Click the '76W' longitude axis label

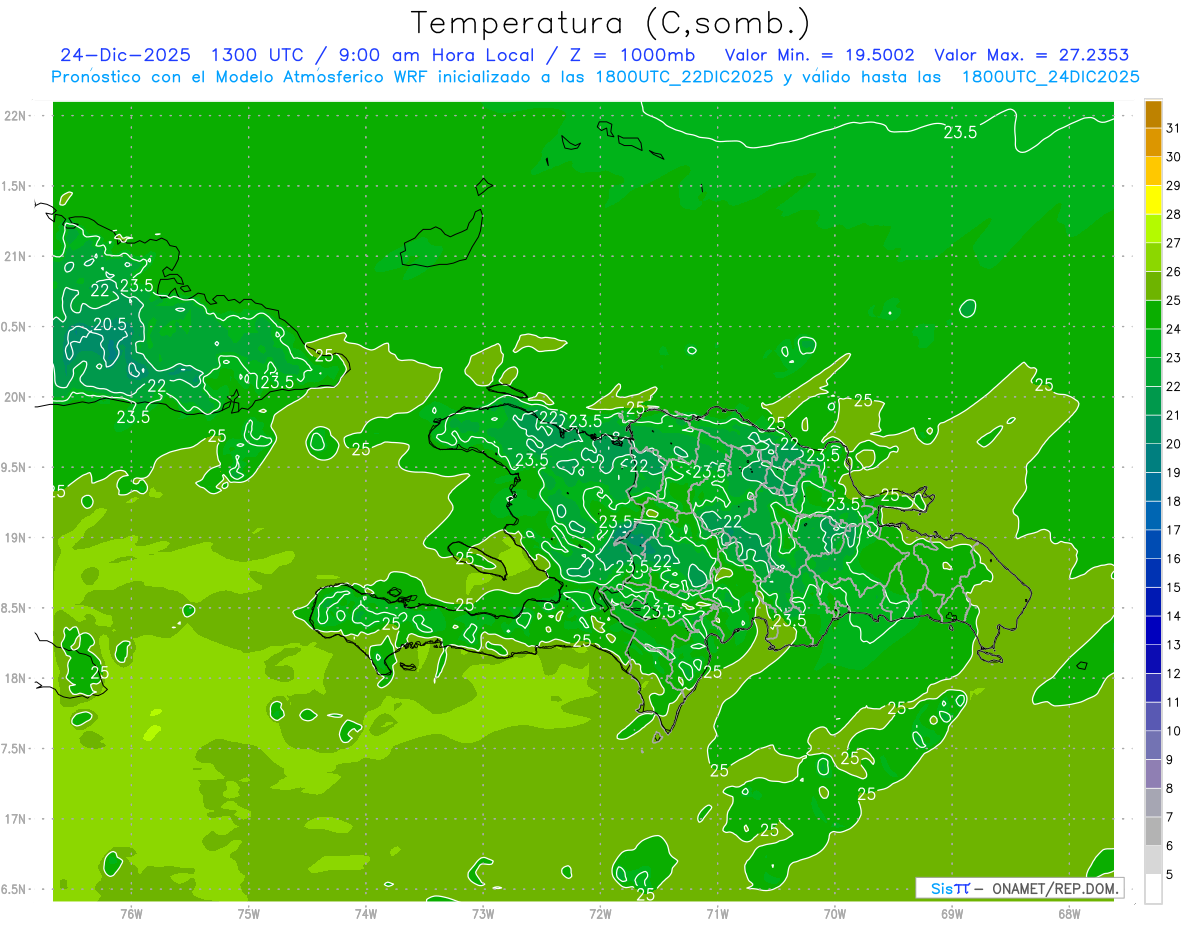click(x=131, y=913)
